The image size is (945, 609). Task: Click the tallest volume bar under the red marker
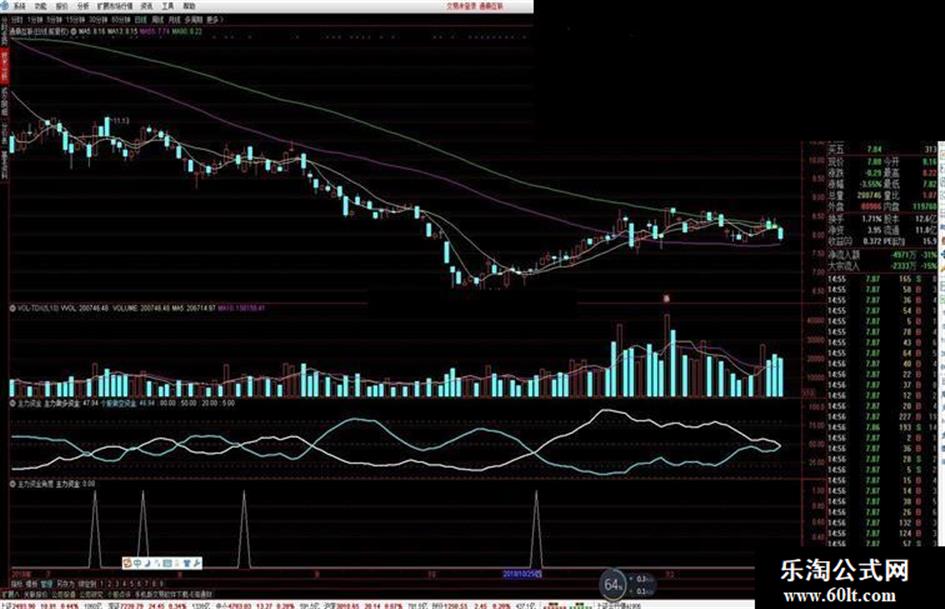pos(667,355)
